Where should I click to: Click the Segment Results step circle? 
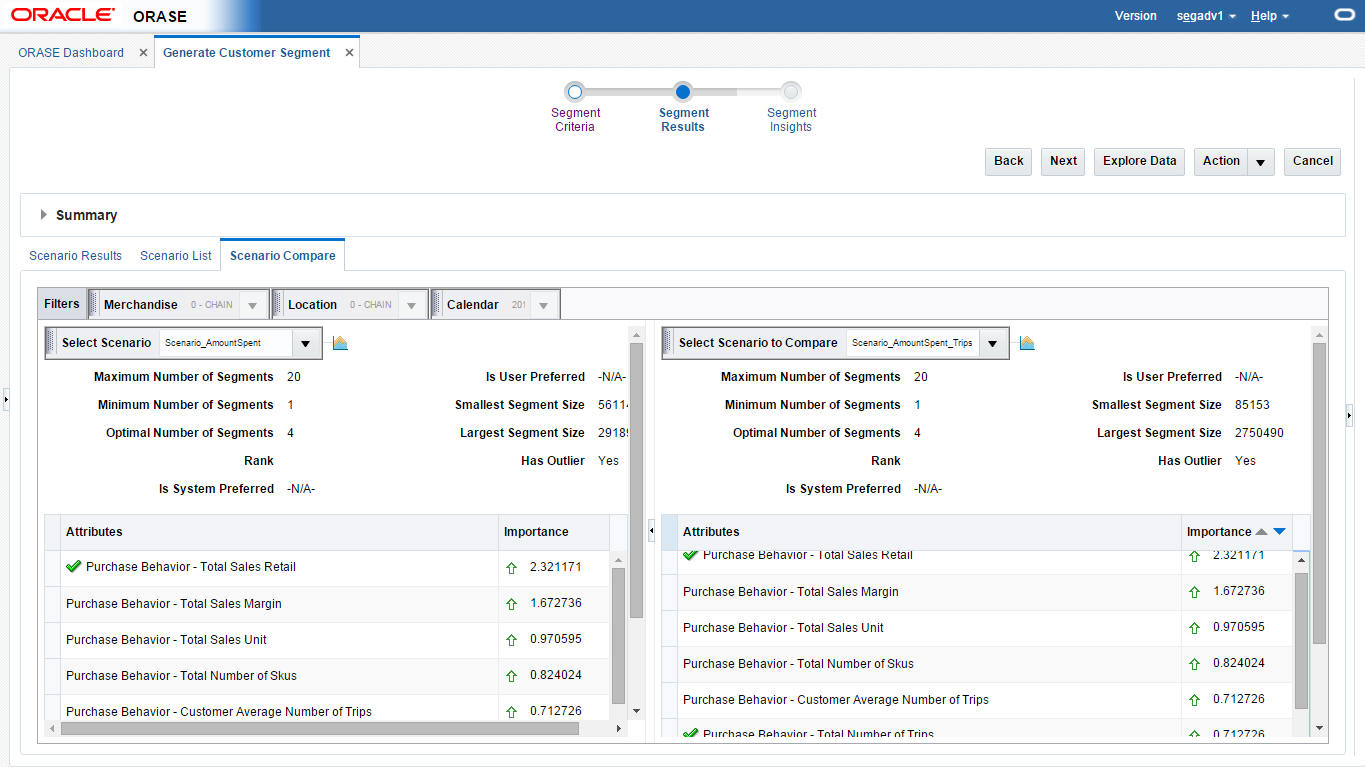pyautogui.click(x=683, y=92)
